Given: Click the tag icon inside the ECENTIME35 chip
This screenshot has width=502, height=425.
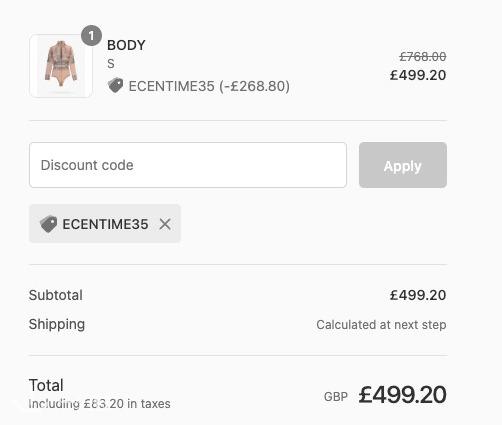Looking at the screenshot, I should click(49, 224).
